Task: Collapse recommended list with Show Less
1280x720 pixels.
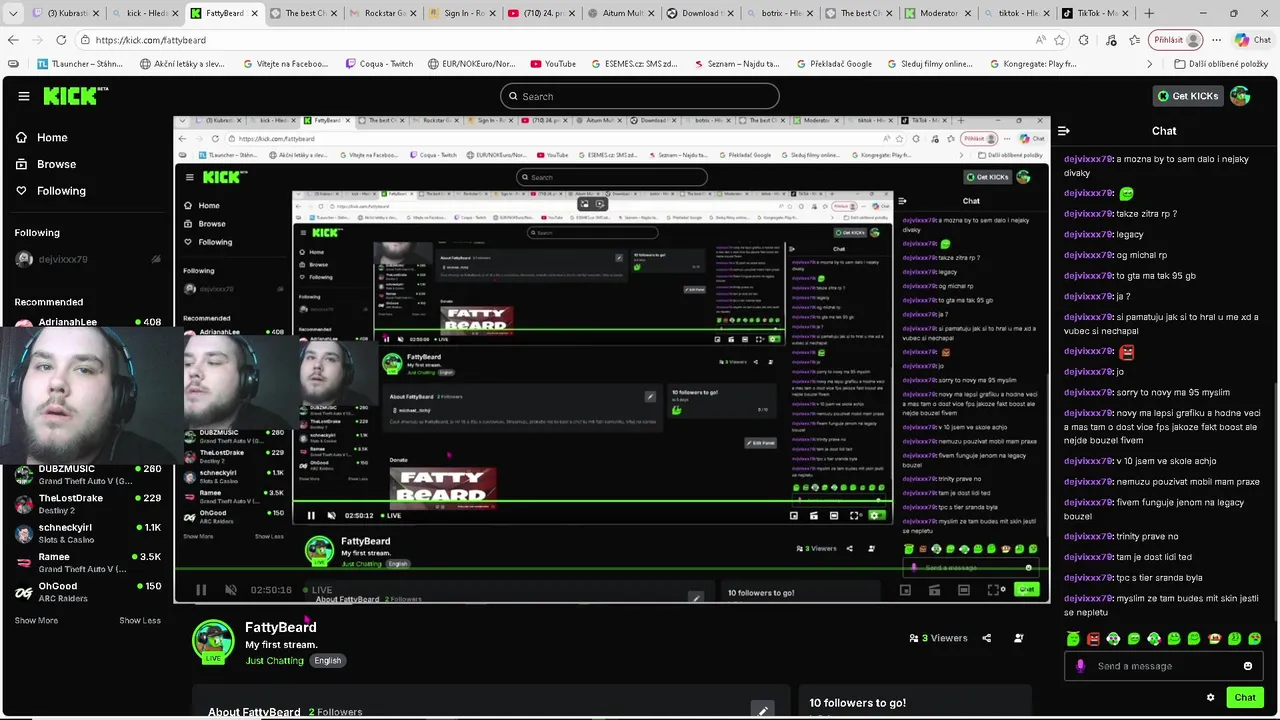Action: pos(140,620)
